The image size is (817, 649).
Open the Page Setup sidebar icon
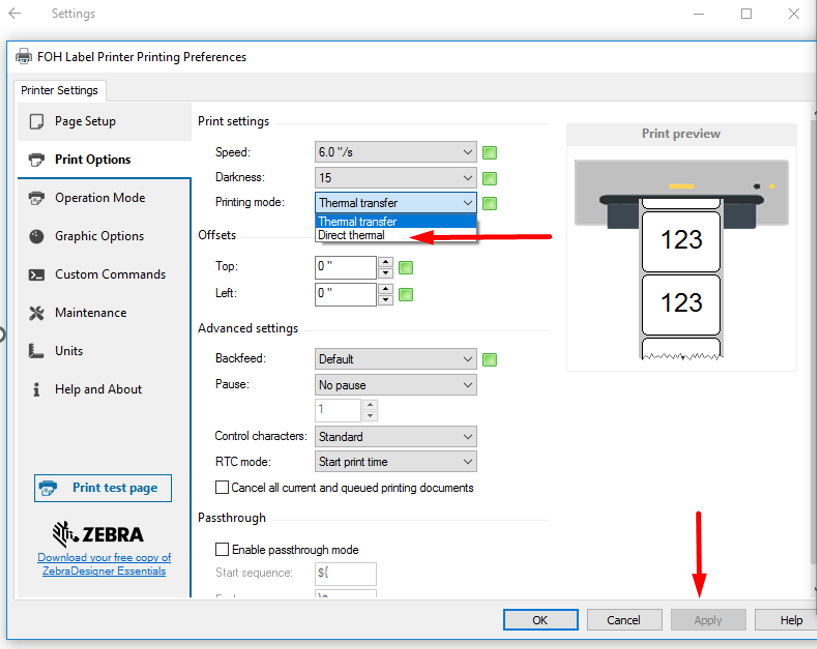[x=37, y=121]
